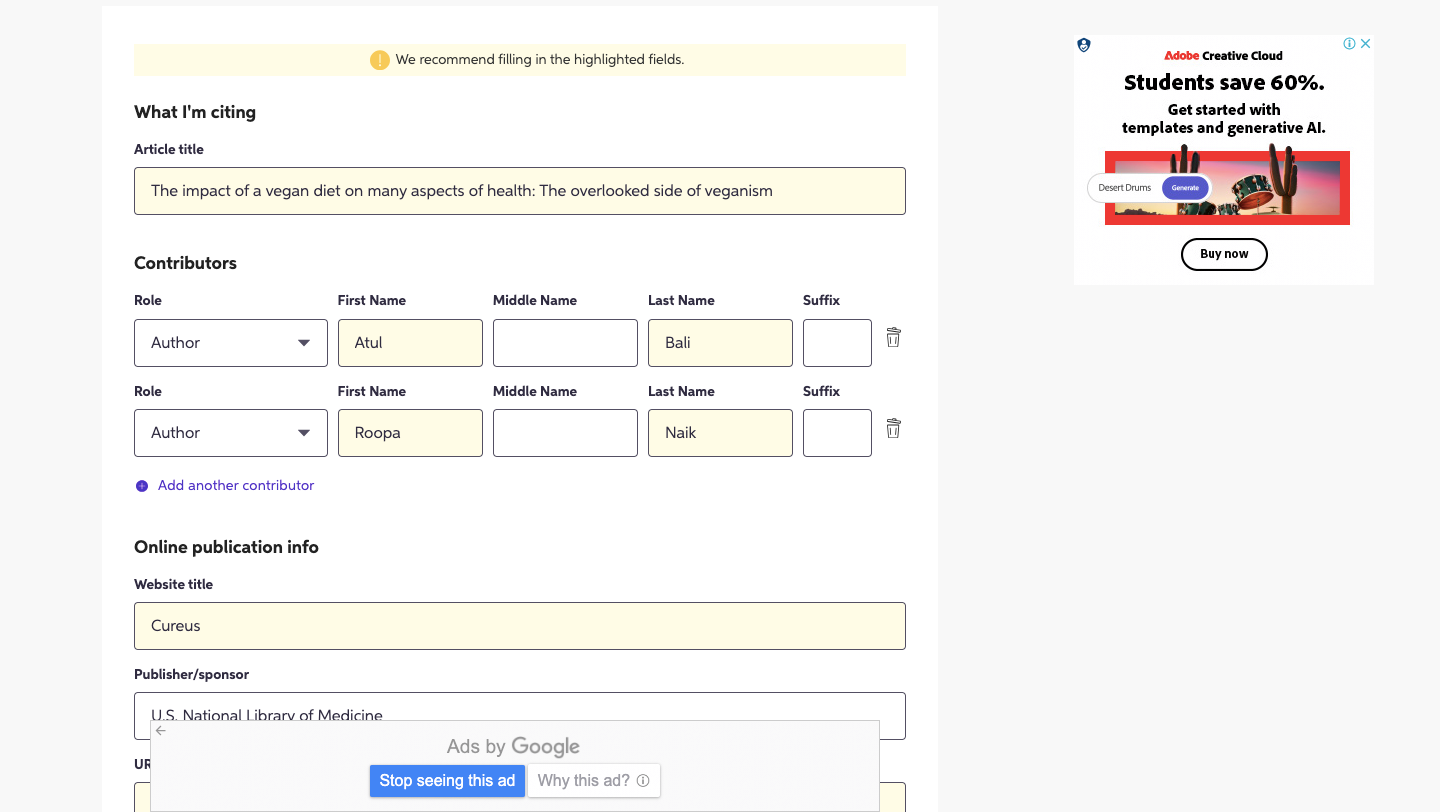Click the ad info icon on Adobe ad
Viewport: 1440px width, 812px height.
1349,44
